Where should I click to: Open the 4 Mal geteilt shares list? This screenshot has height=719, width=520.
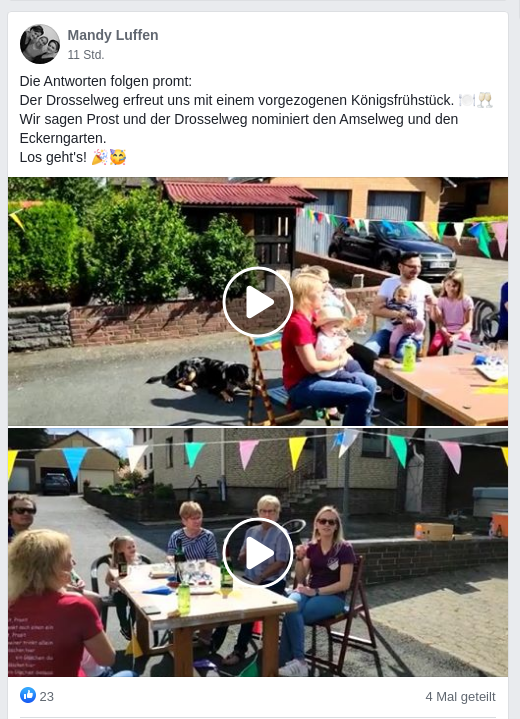(460, 697)
